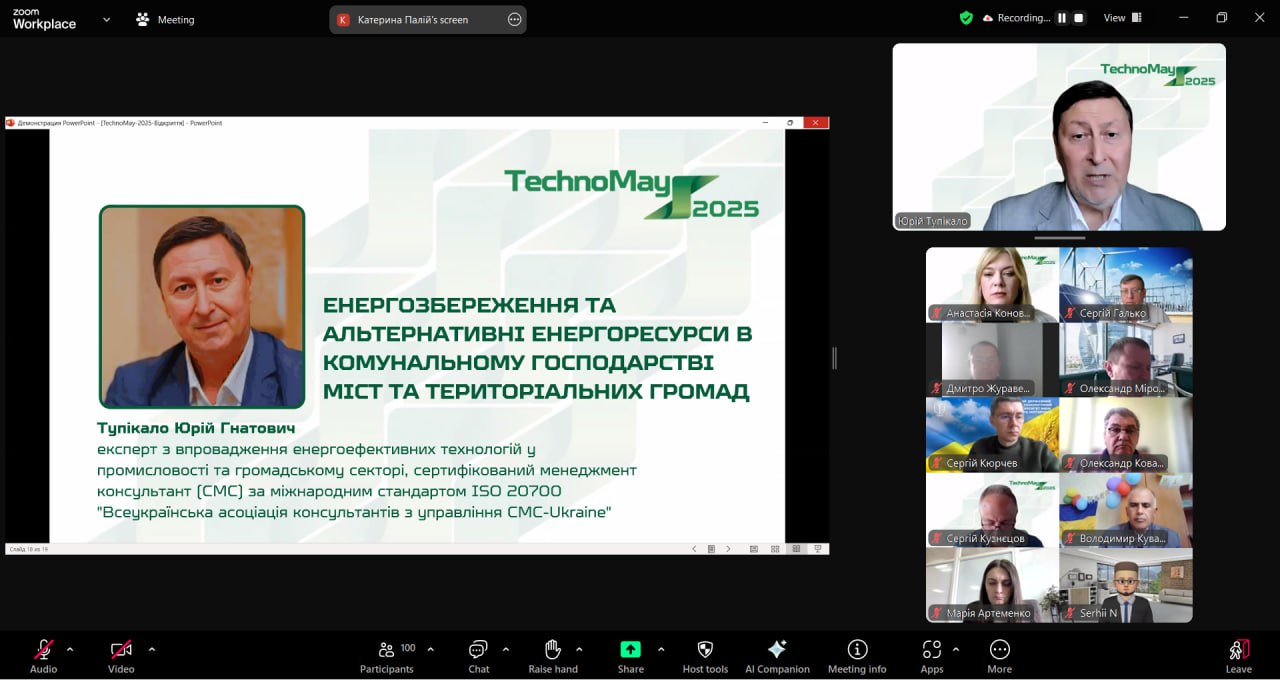Select Юрій Тупікало speaker video tile
The width and height of the screenshot is (1280, 680).
point(1059,137)
